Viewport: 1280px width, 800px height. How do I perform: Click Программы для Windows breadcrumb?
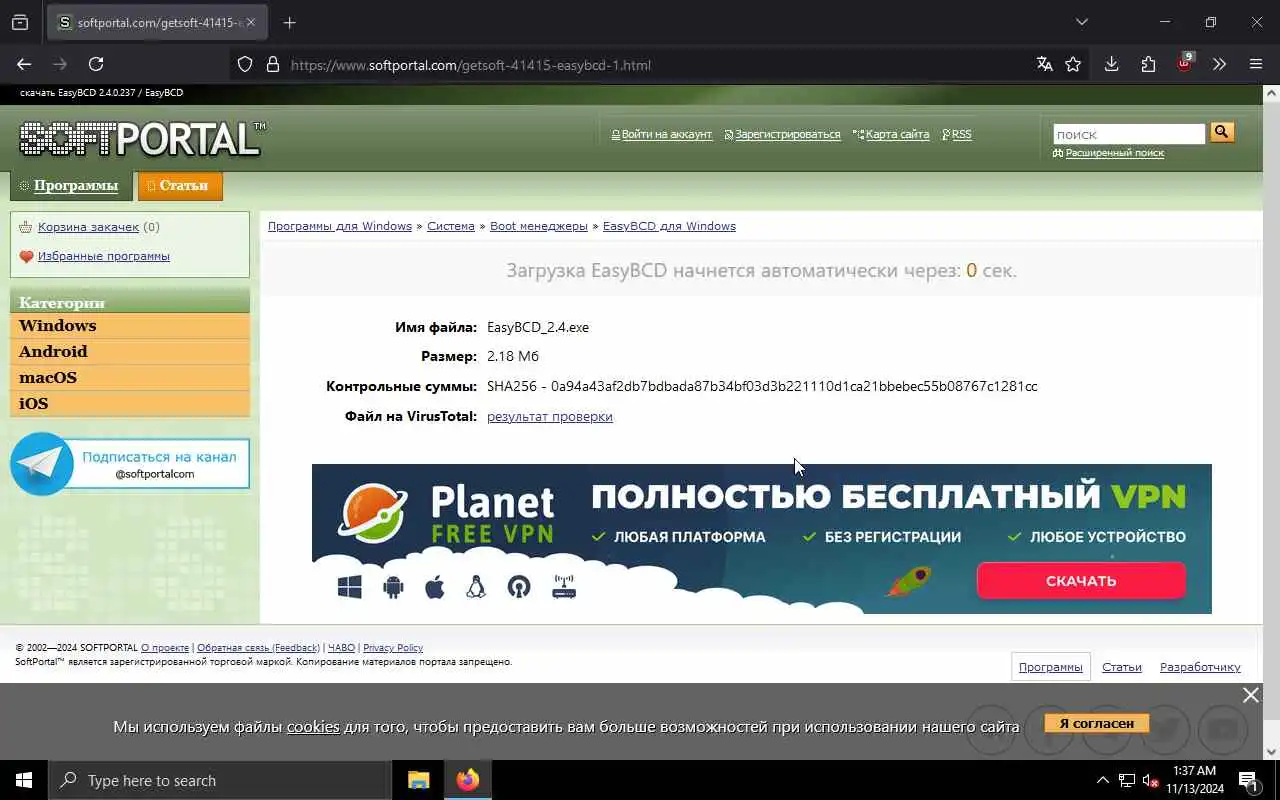pos(340,226)
